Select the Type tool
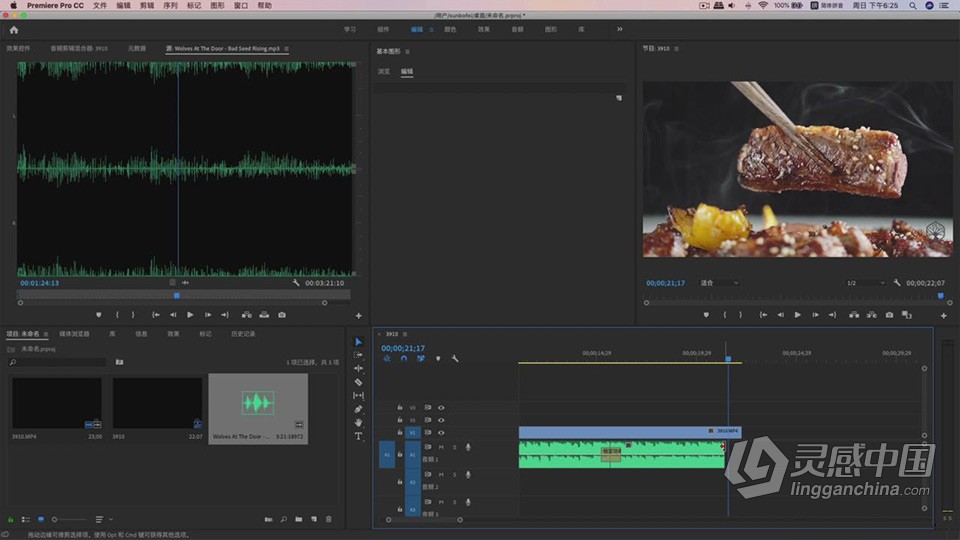 [358, 436]
